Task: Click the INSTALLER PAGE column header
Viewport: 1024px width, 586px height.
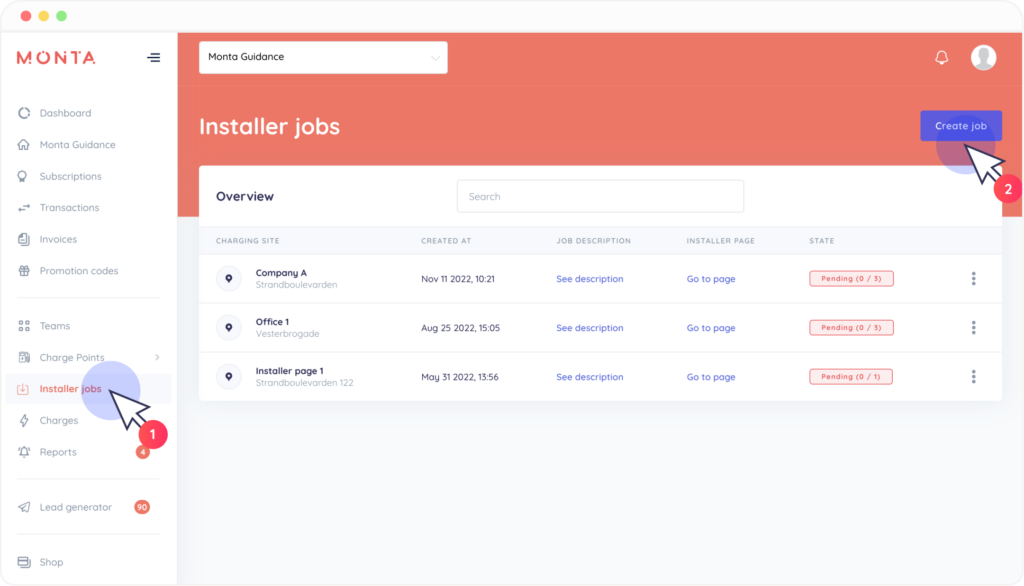Action: [x=720, y=240]
